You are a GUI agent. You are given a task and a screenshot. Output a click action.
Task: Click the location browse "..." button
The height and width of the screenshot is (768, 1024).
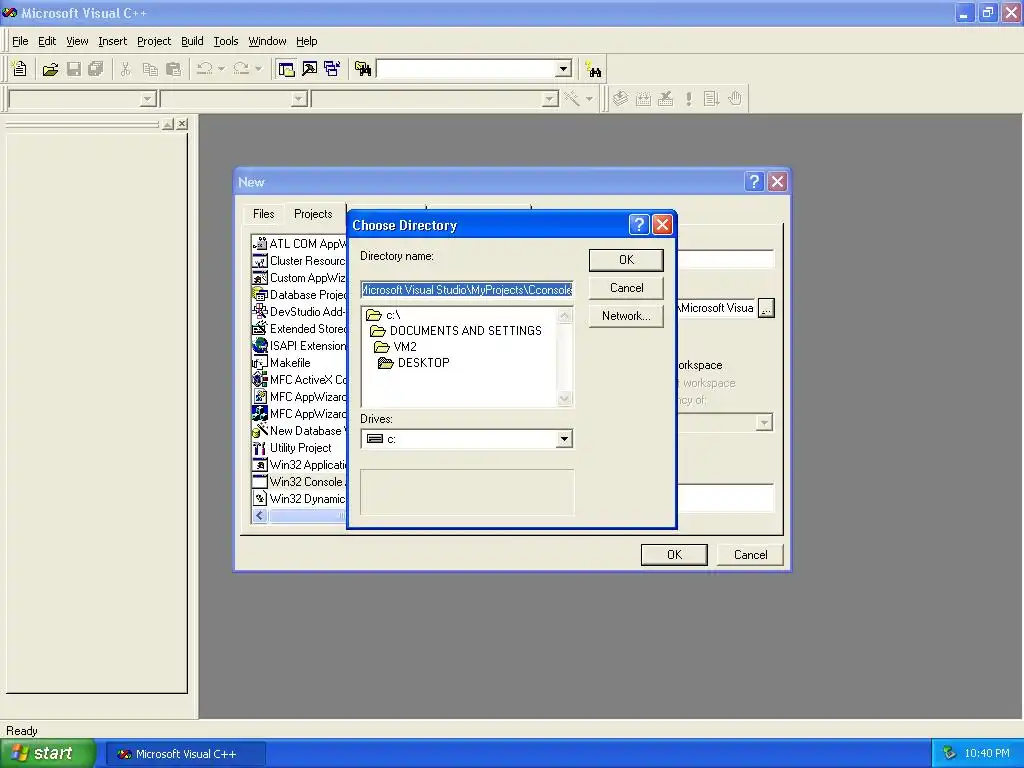766,308
